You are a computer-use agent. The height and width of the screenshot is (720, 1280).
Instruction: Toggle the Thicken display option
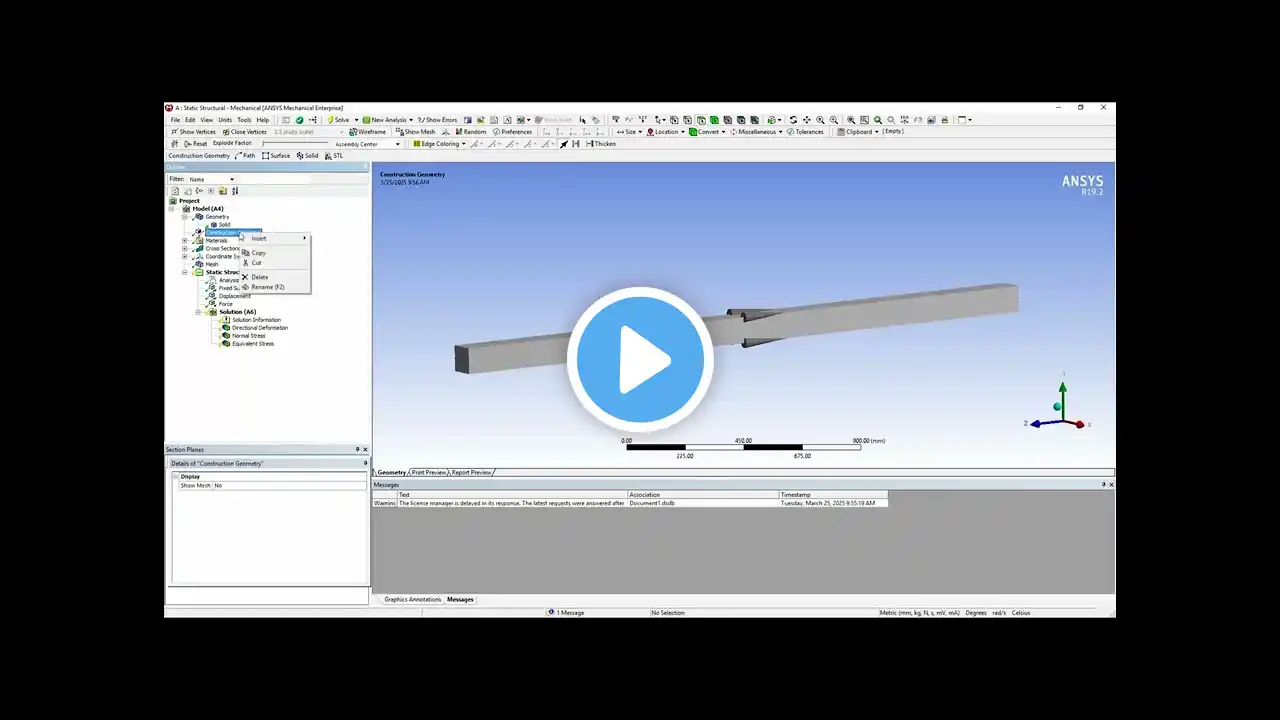click(601, 144)
